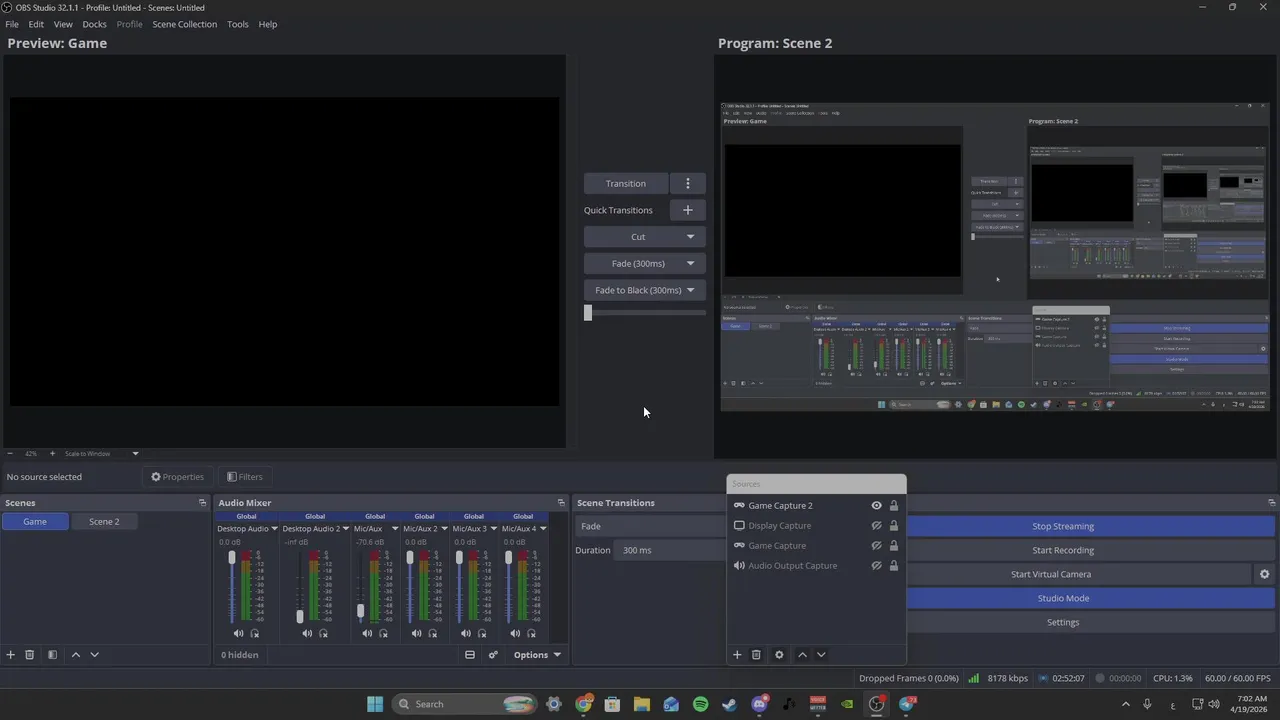
Task: Float the Audio Mixer dock using corner icon
Action: (561, 503)
